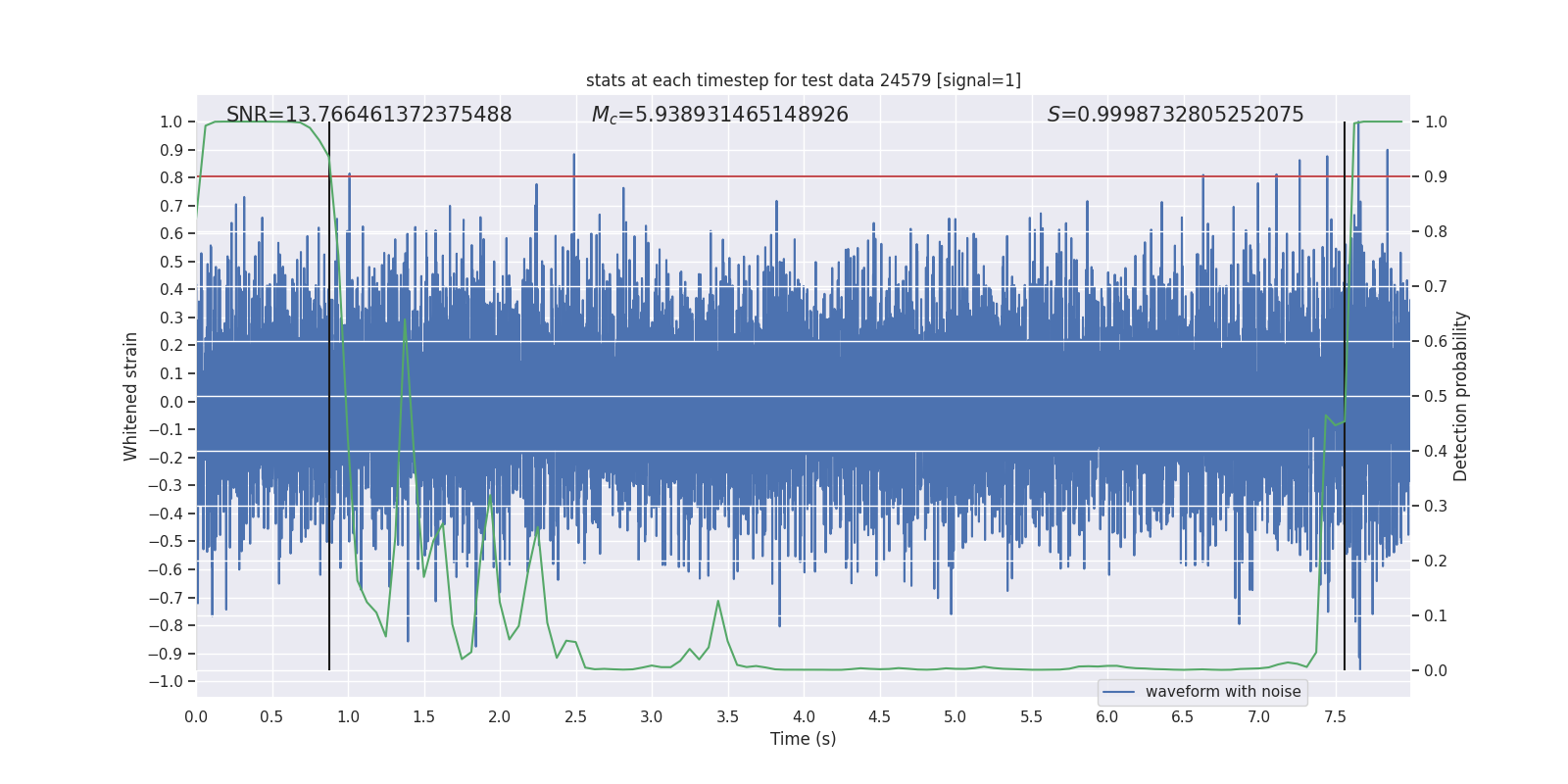This screenshot has width=1568, height=784.
Task: Click the green curve's small peak near 3.5 seconds
Action: (x=718, y=602)
